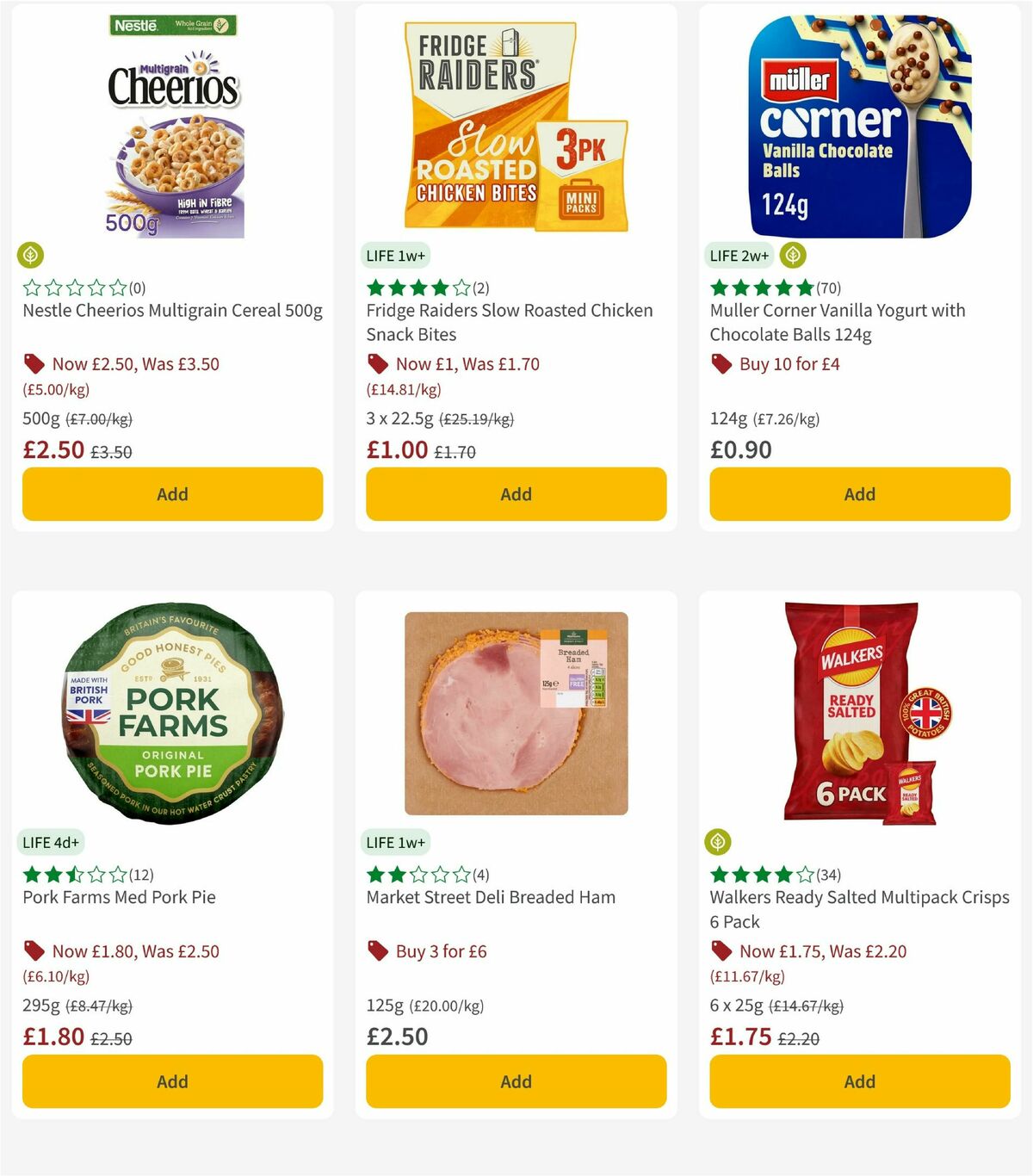Click the green leaf icon on the Walkers card
1033x1176 pixels.
click(x=720, y=842)
